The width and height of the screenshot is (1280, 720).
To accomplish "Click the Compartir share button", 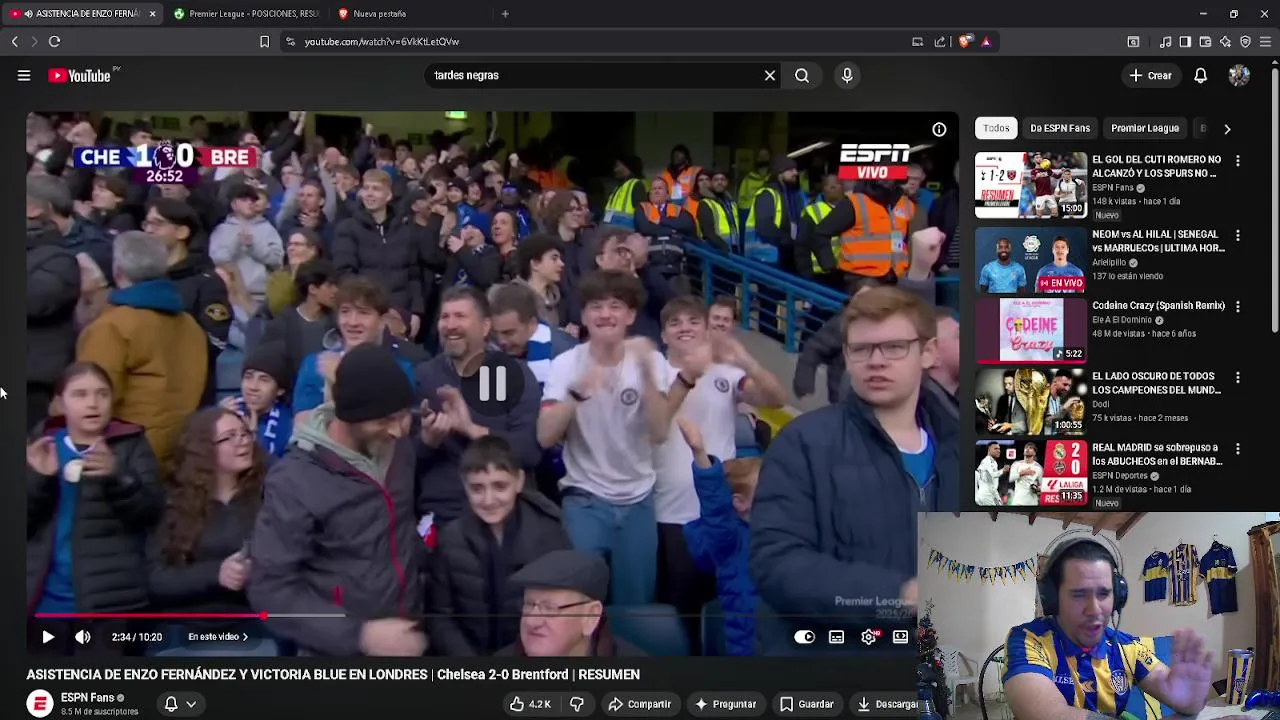I will pyautogui.click(x=640, y=704).
